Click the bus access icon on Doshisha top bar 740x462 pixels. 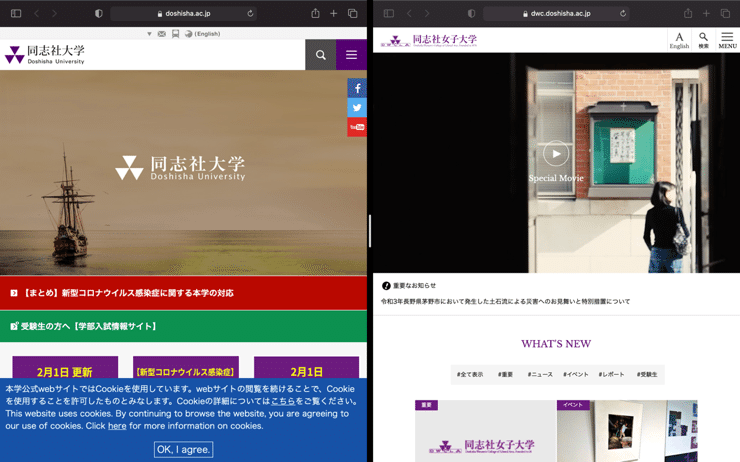pyautogui.click(x=176, y=34)
